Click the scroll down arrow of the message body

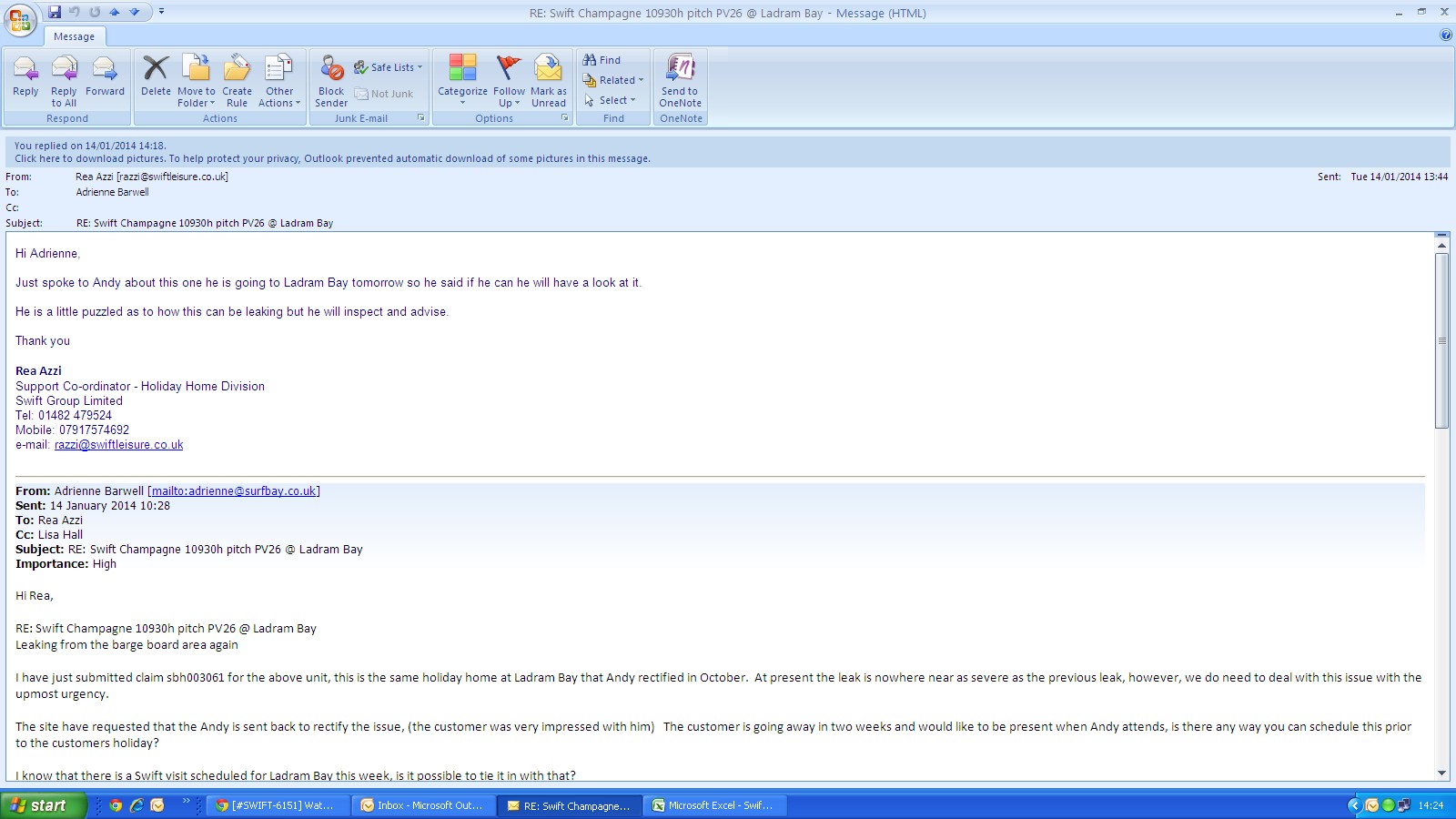(x=1441, y=773)
